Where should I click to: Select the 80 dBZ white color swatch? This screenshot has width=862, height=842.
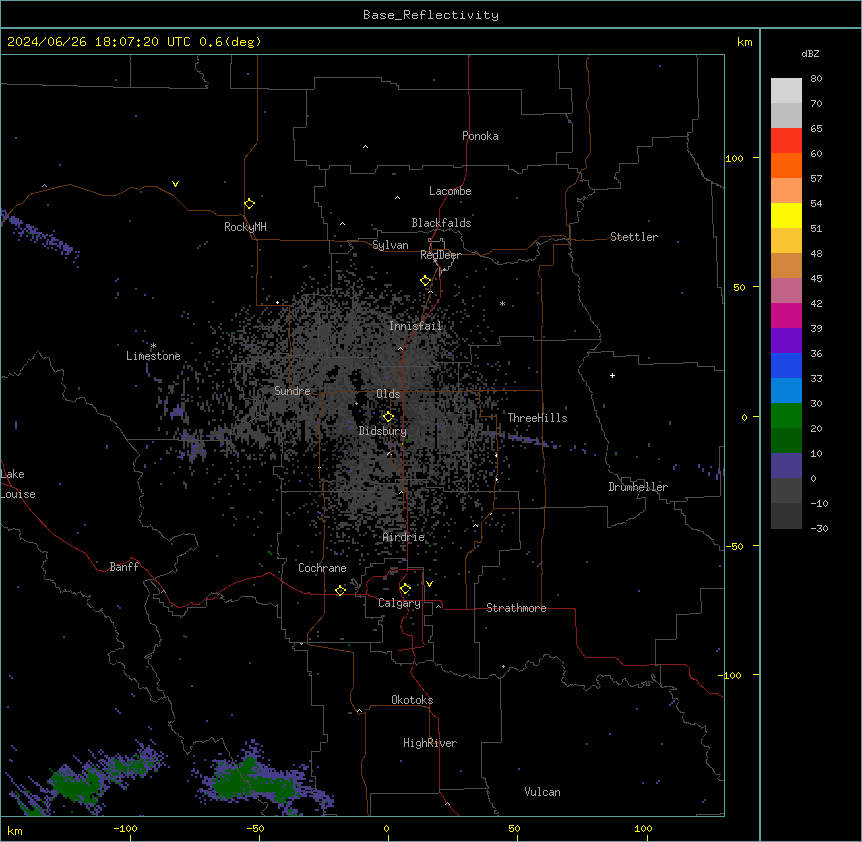click(x=786, y=91)
